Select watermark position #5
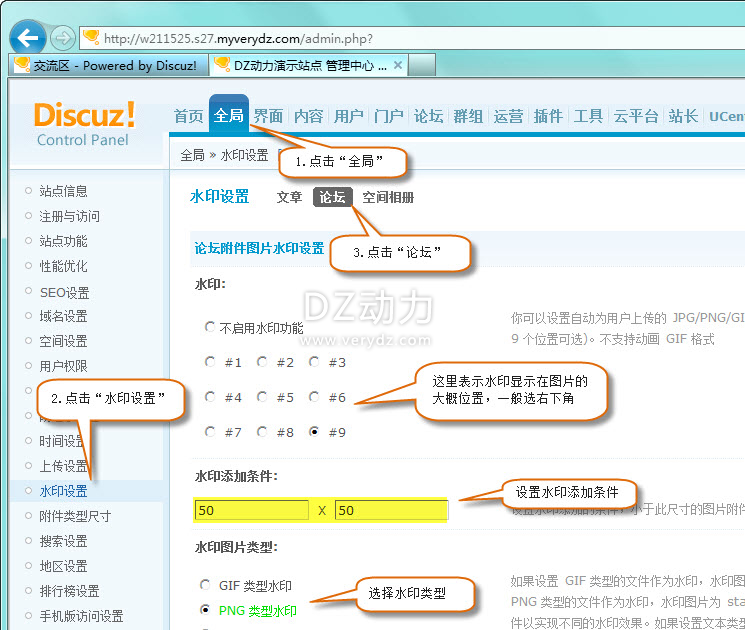 pos(262,396)
